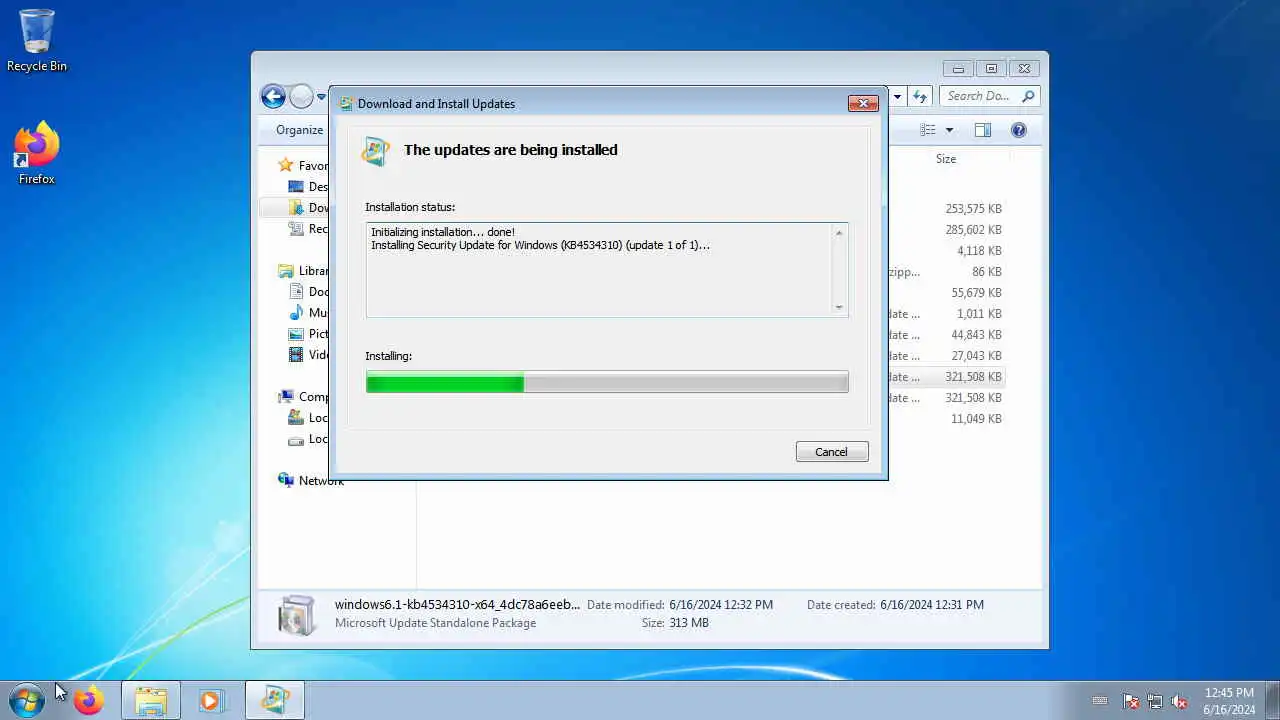Image resolution: width=1280 pixels, height=720 pixels.
Task: Click Explorer's Forward navigation button
Action: [x=302, y=96]
